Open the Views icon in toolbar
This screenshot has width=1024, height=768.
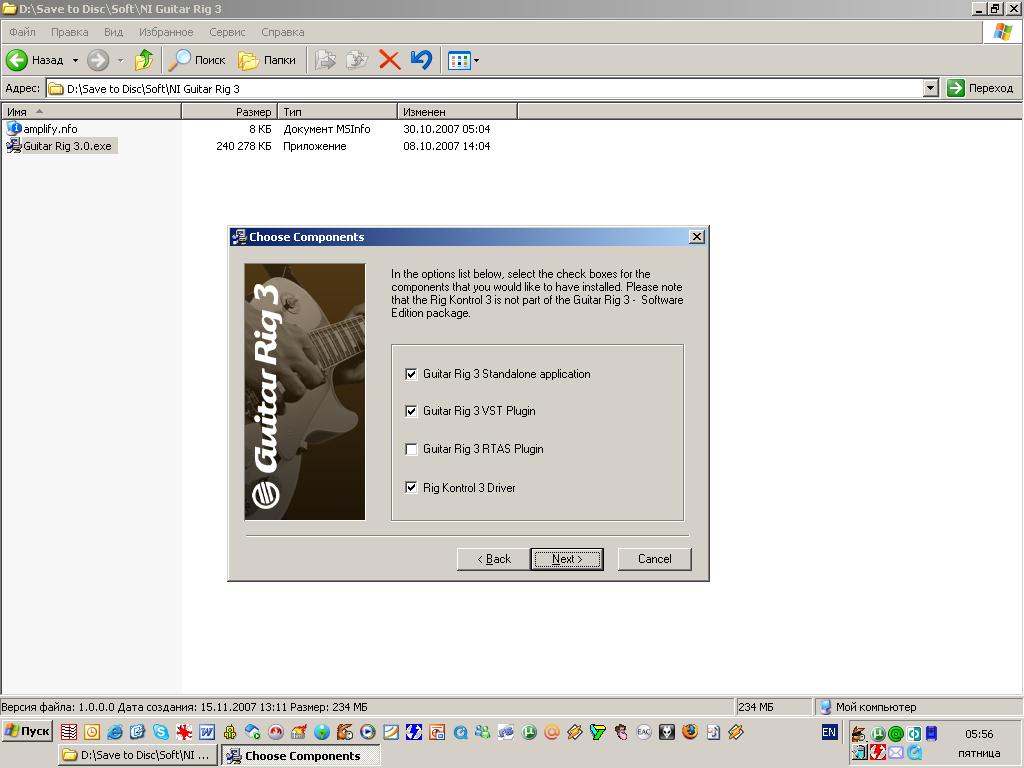459,61
